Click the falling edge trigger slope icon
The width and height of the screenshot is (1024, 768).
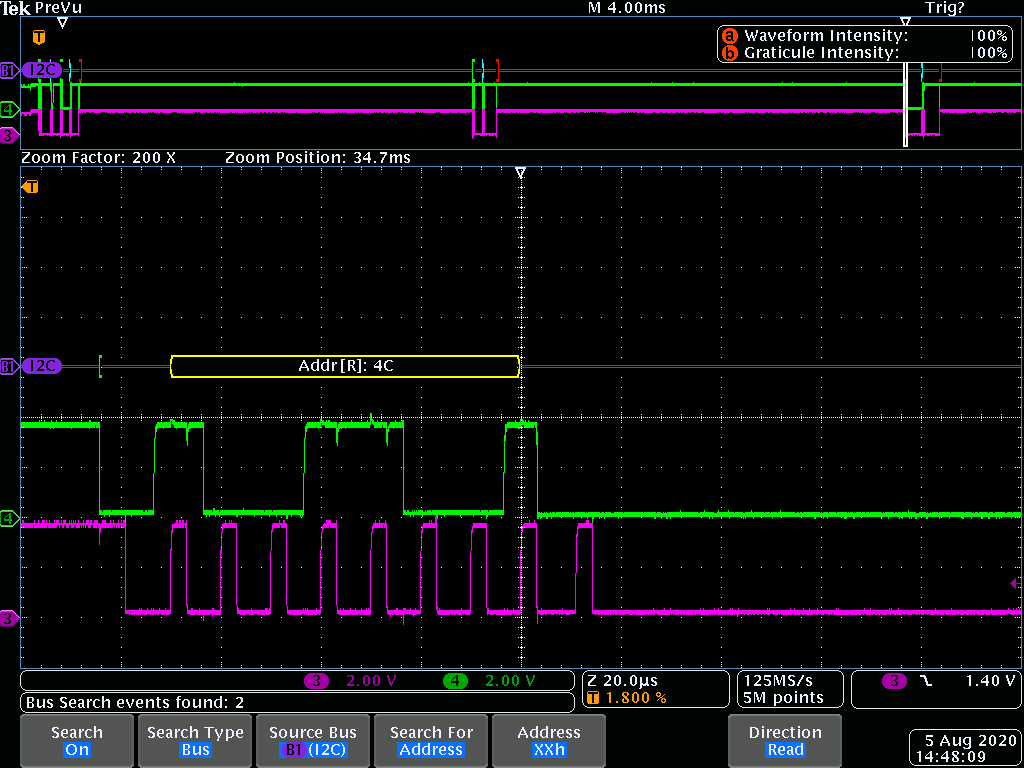pyautogui.click(x=927, y=681)
